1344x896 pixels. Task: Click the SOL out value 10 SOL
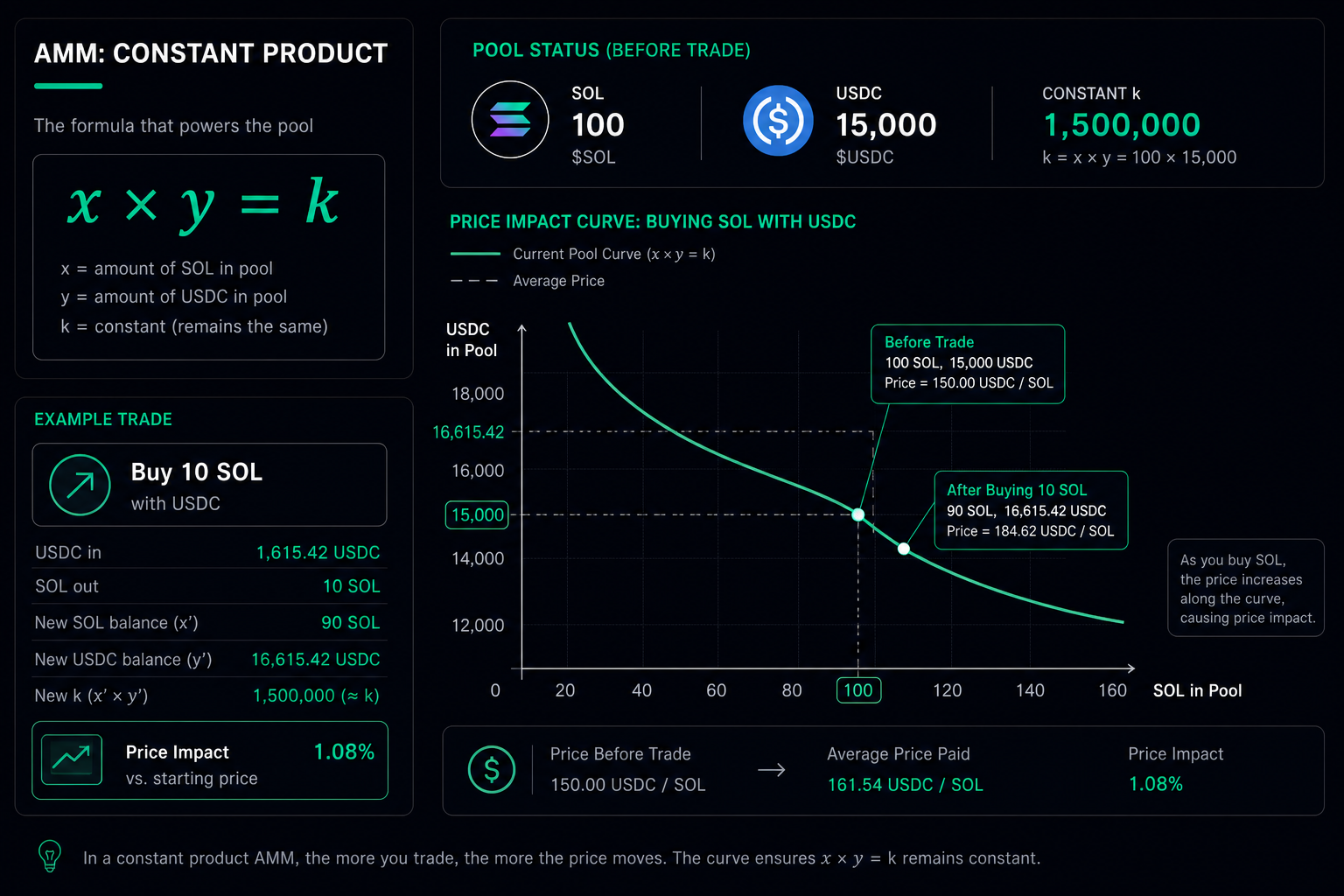[351, 586]
